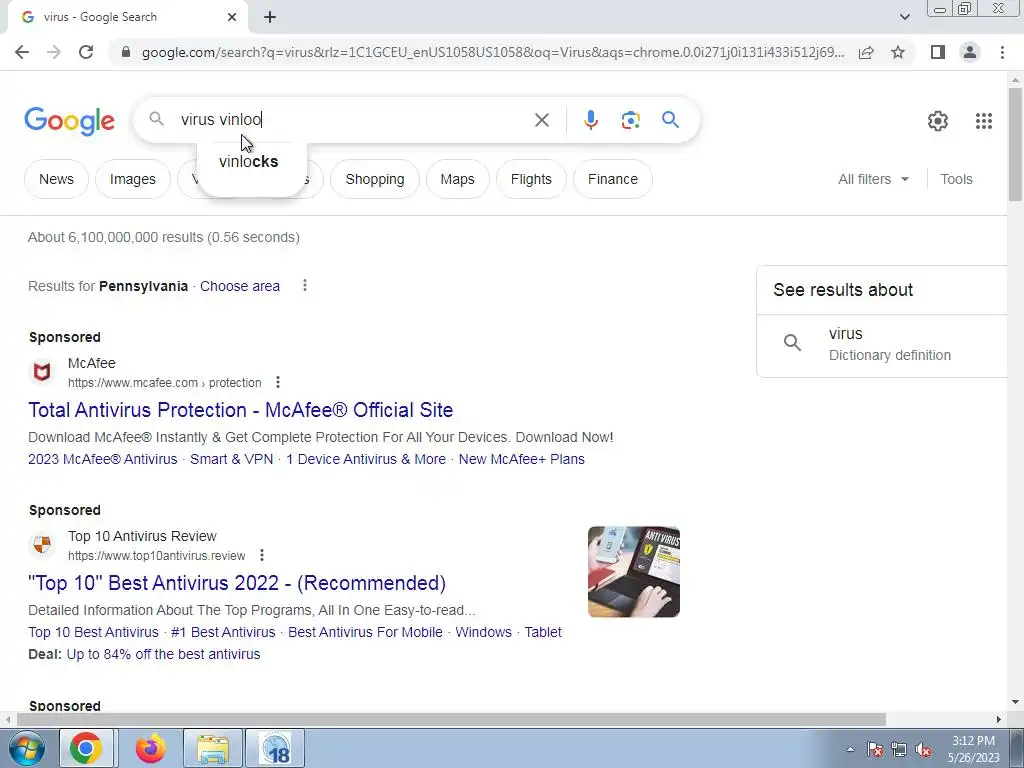The image size is (1024, 768).
Task: Switch to the News results filter
Action: point(56,179)
